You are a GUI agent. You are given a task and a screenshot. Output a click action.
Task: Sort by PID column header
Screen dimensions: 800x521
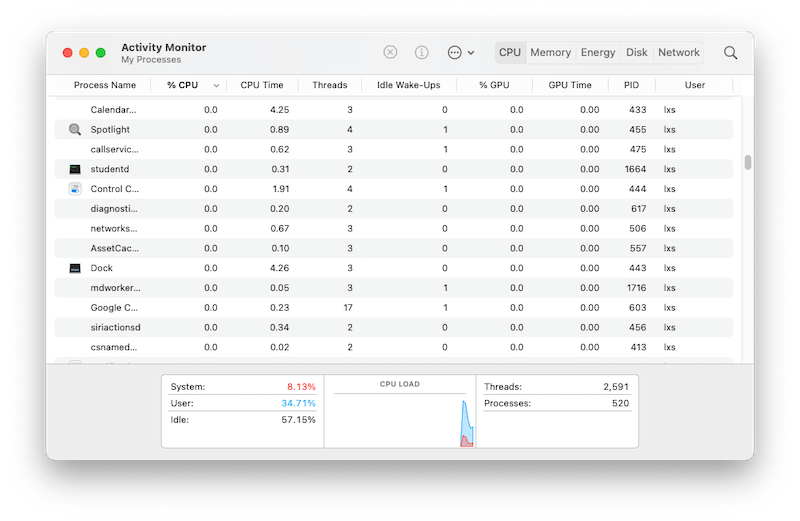tap(631, 85)
